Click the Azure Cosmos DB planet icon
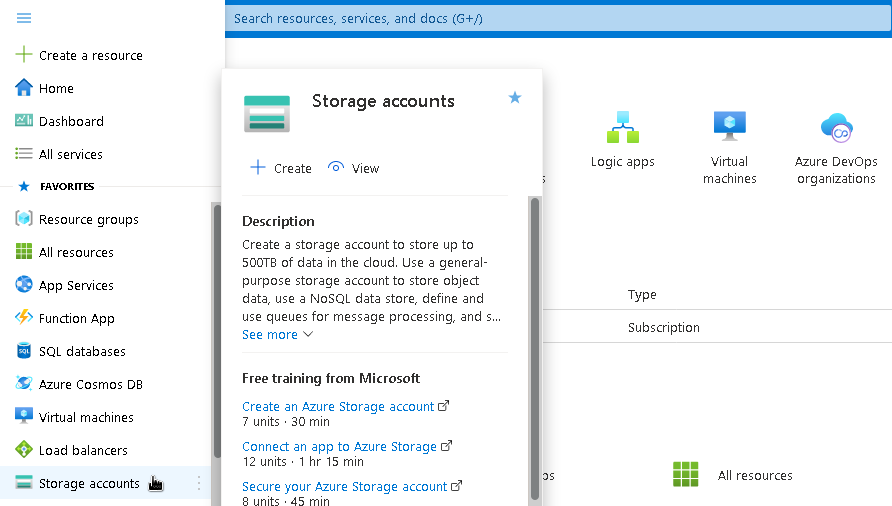This screenshot has width=892, height=506. 24,384
